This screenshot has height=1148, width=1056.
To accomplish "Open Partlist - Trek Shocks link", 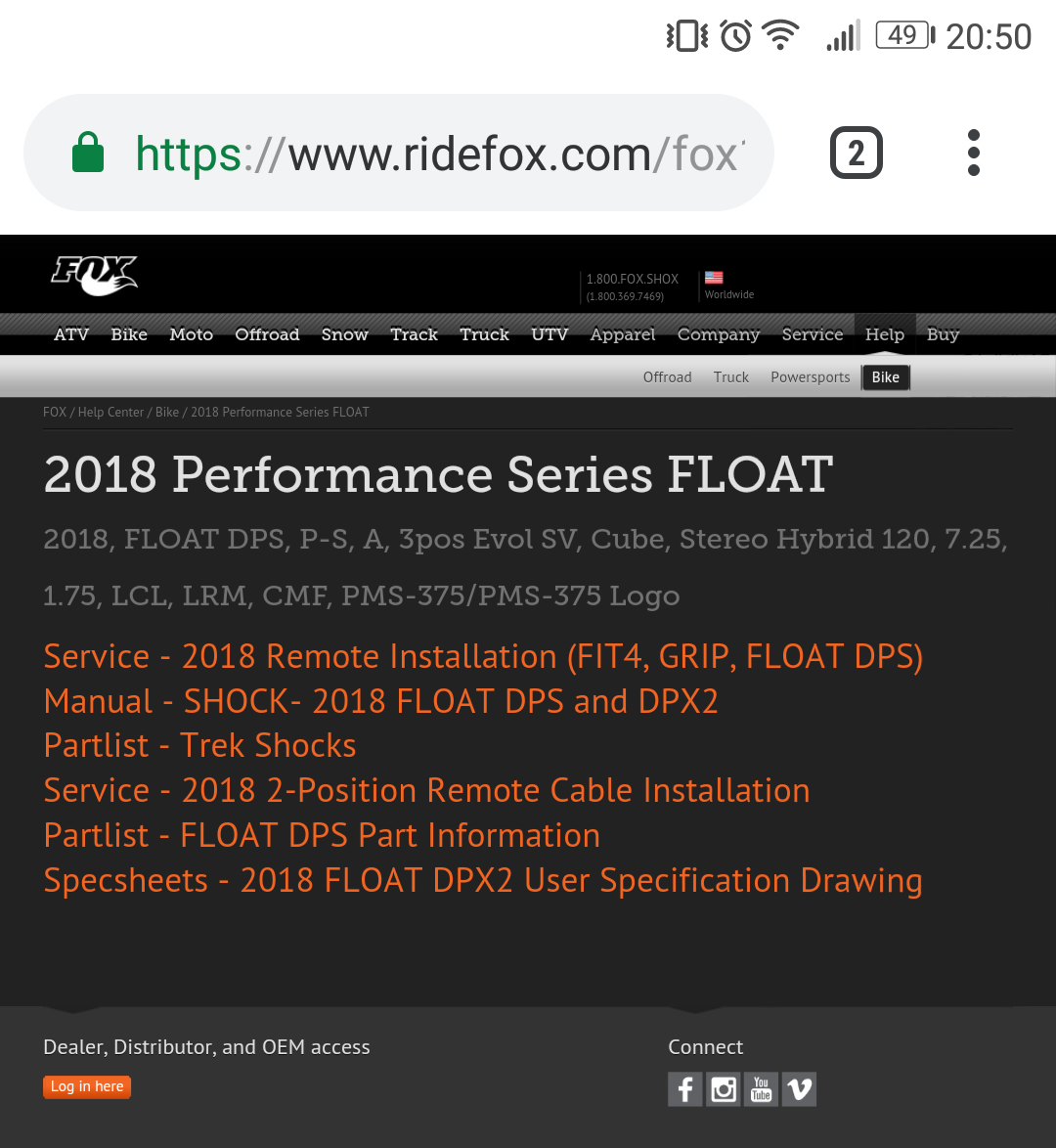I will click(199, 745).
